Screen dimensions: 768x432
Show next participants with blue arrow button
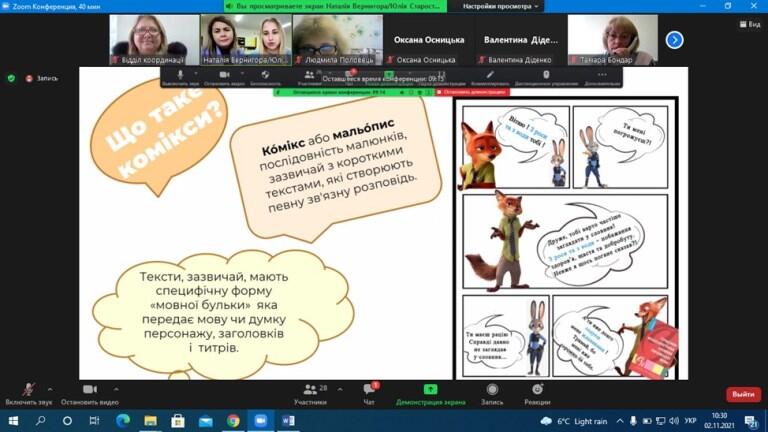pos(674,40)
